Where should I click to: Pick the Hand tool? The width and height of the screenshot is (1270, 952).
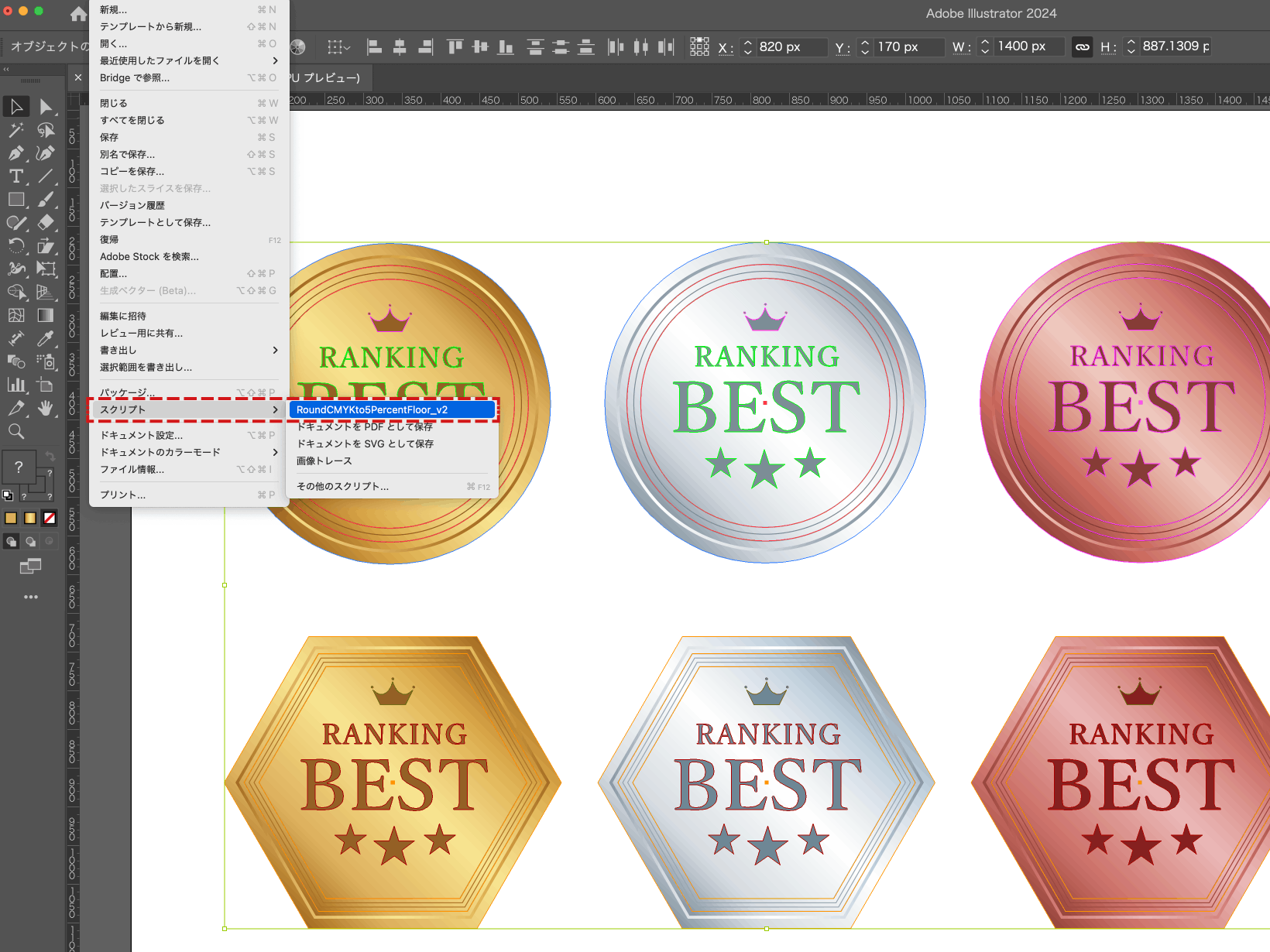coord(46,408)
